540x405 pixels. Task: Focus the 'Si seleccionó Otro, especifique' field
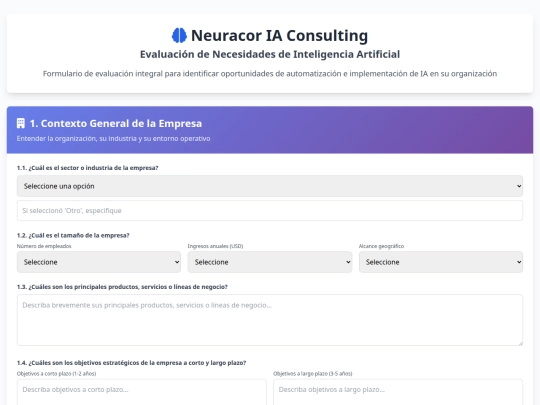click(x=270, y=210)
